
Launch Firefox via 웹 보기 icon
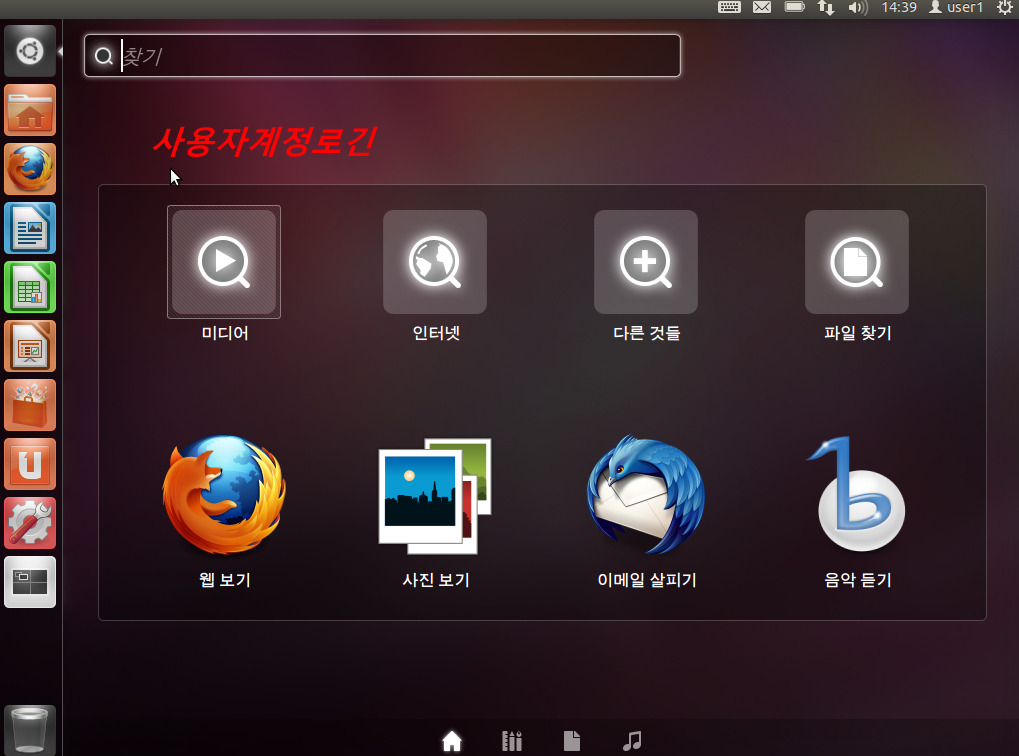click(x=224, y=495)
